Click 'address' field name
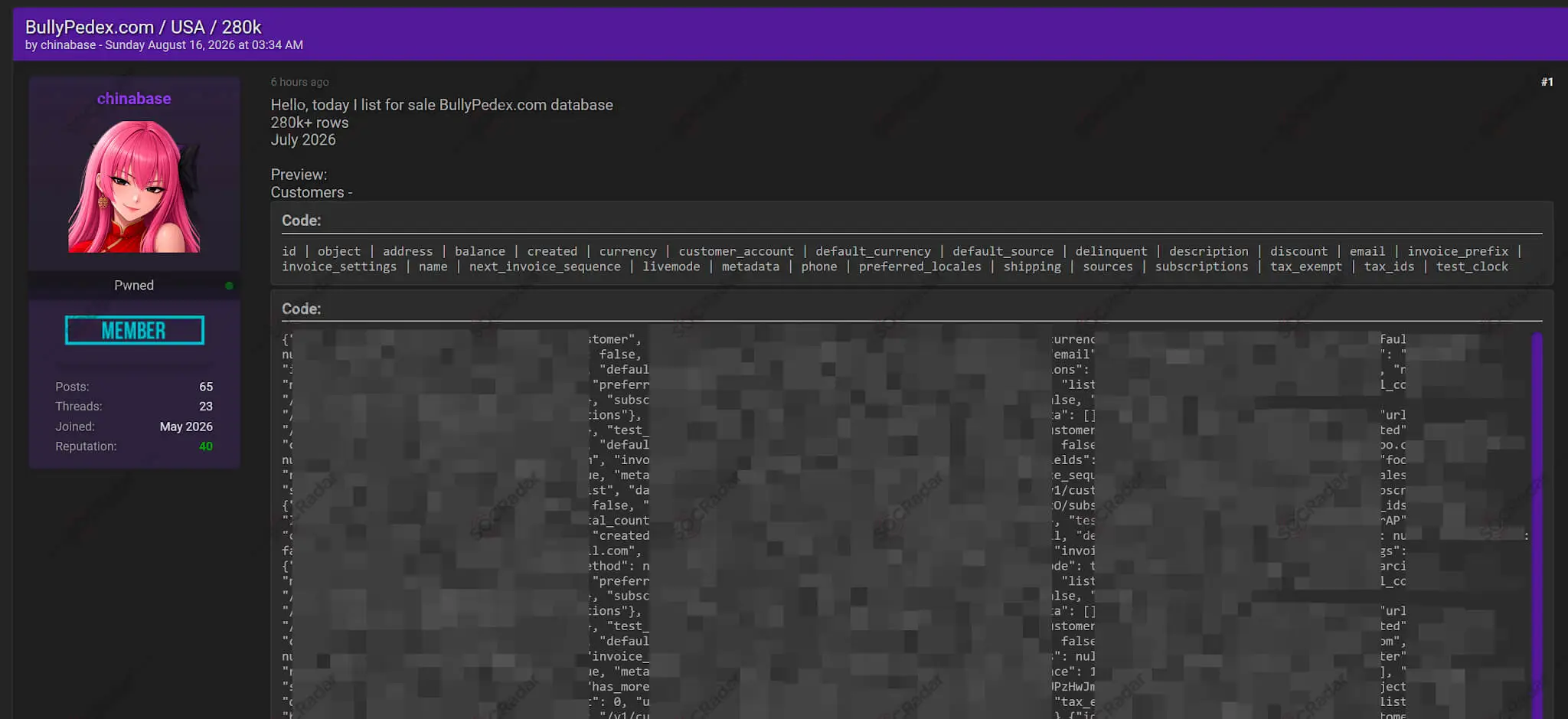Image resolution: width=1568 pixels, height=719 pixels. [407, 251]
